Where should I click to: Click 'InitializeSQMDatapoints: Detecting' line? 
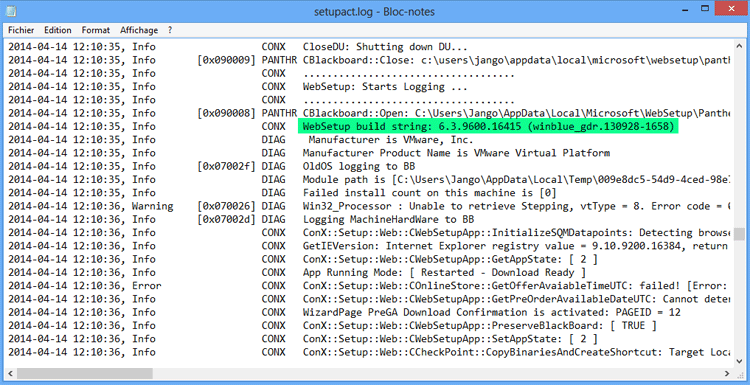pyautogui.click(x=517, y=233)
